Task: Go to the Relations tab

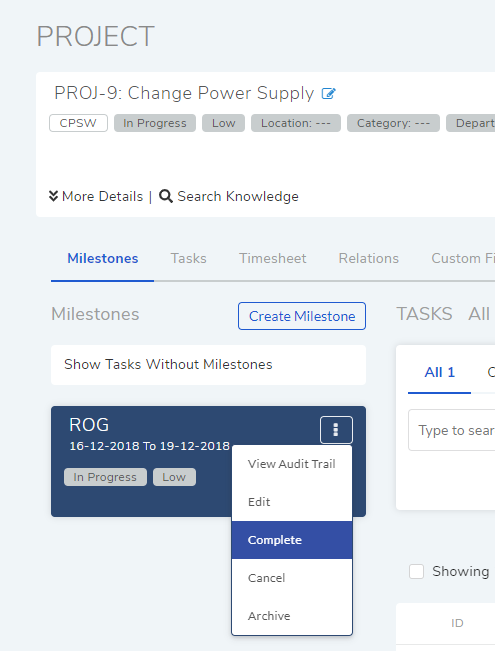Action: [369, 258]
